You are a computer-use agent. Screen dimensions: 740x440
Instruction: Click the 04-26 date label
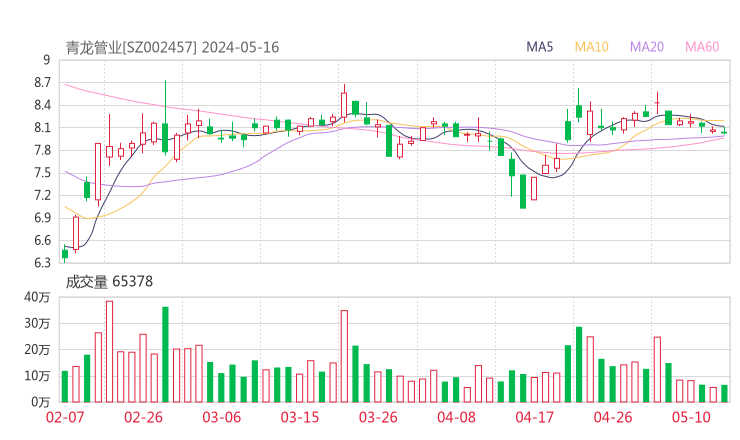[x=613, y=417]
